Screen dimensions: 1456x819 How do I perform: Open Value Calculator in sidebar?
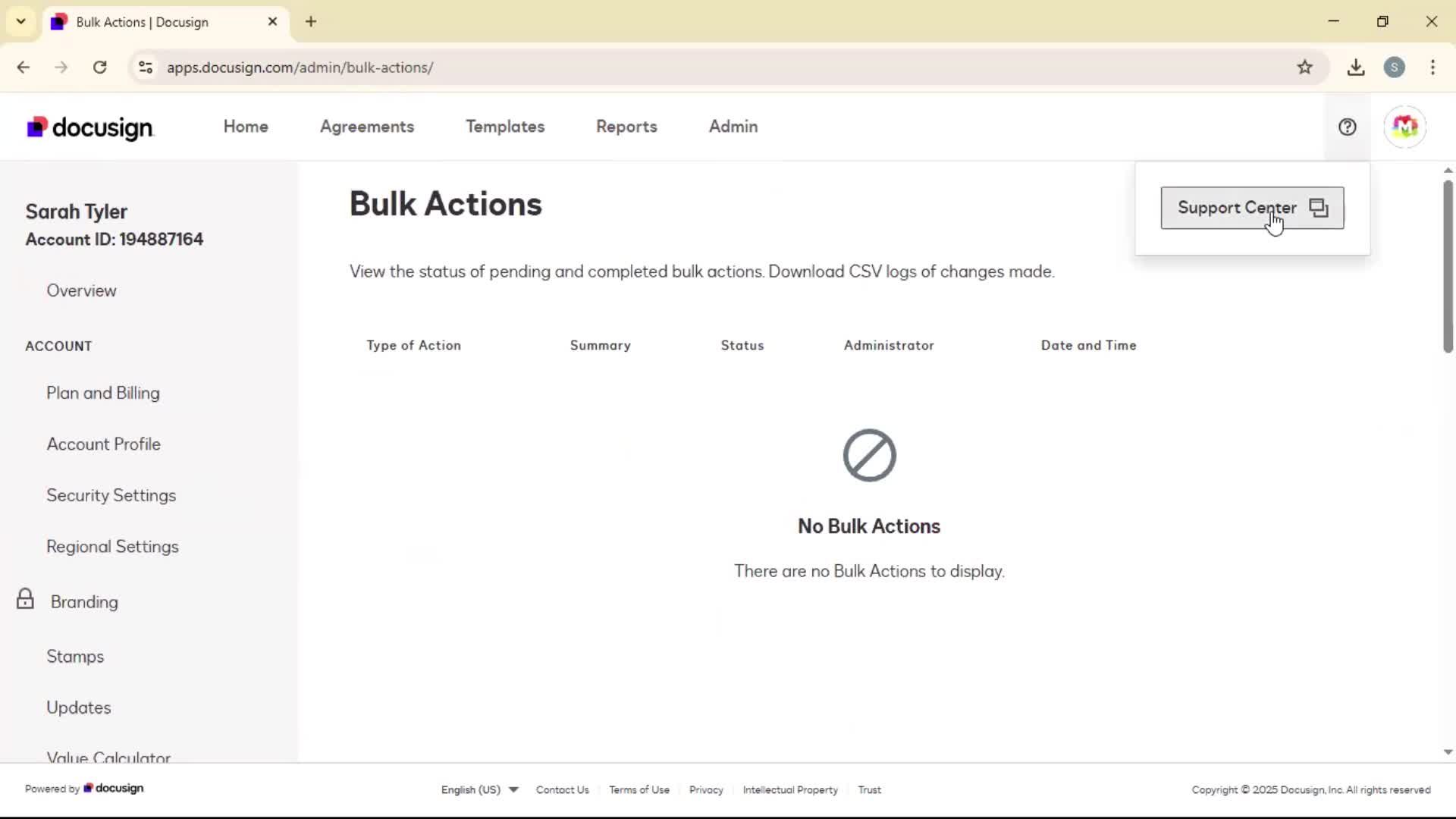[x=108, y=757]
